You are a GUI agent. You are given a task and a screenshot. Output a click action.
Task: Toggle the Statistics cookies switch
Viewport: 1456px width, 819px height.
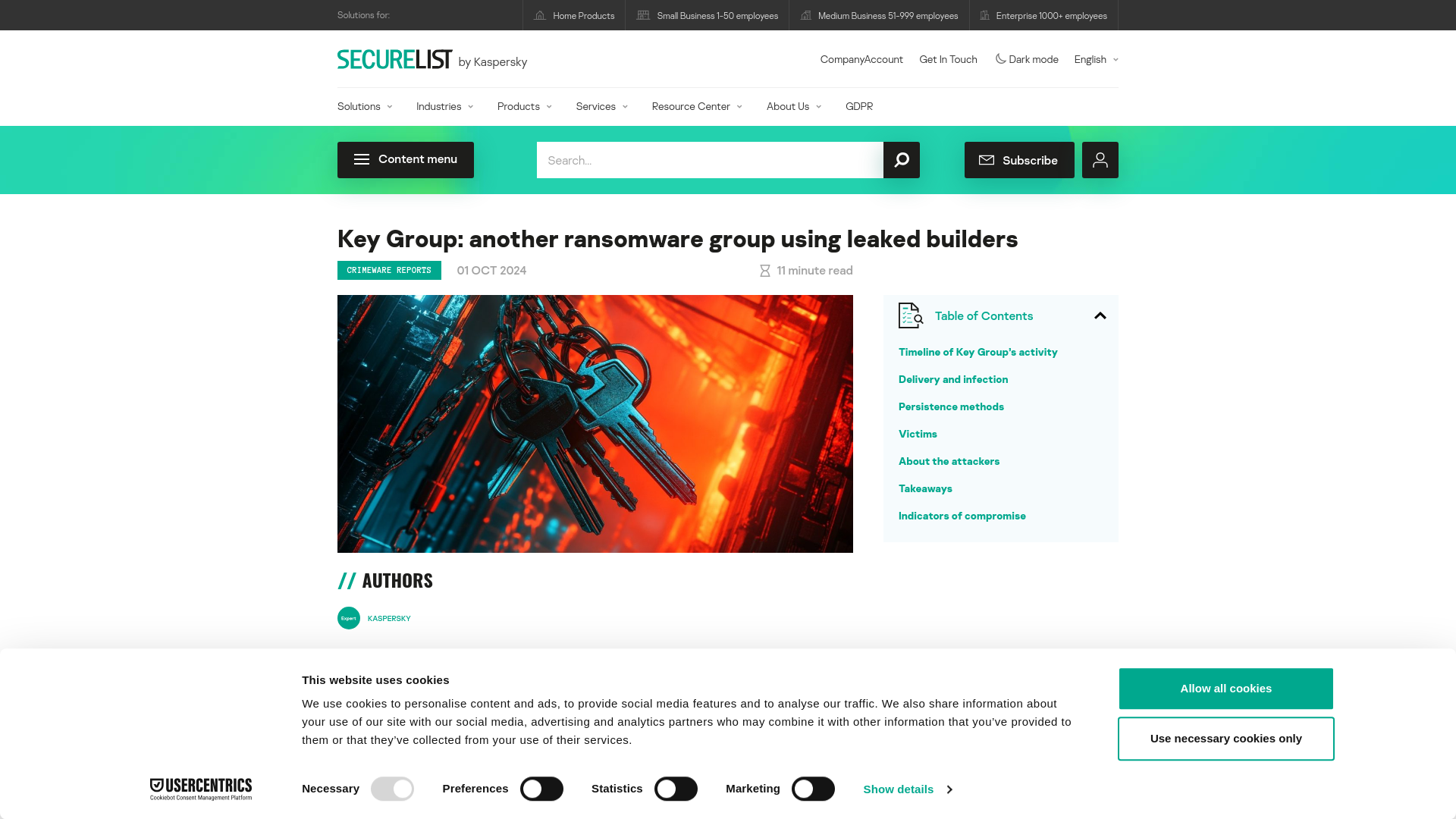pos(676,789)
